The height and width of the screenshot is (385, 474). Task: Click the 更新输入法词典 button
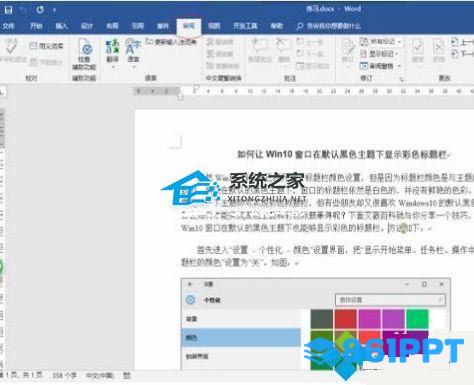pyautogui.click(x=171, y=42)
